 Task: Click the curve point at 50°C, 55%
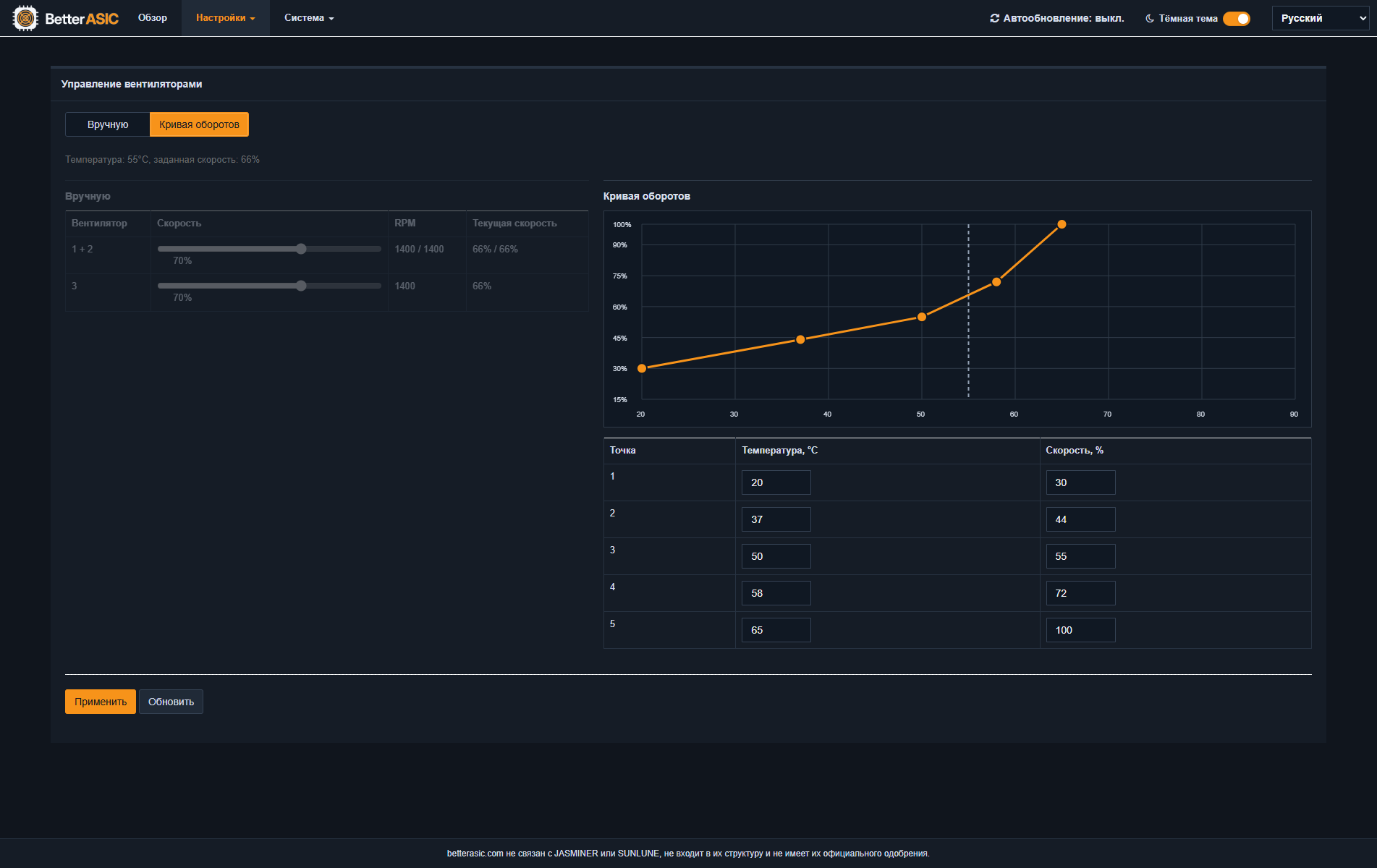pyautogui.click(x=922, y=317)
